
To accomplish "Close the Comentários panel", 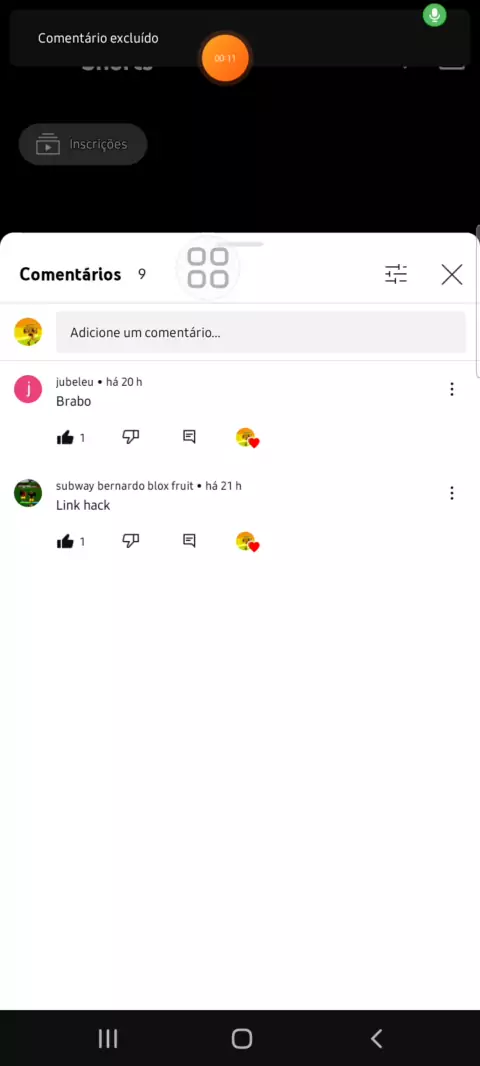I will pyautogui.click(x=451, y=274).
